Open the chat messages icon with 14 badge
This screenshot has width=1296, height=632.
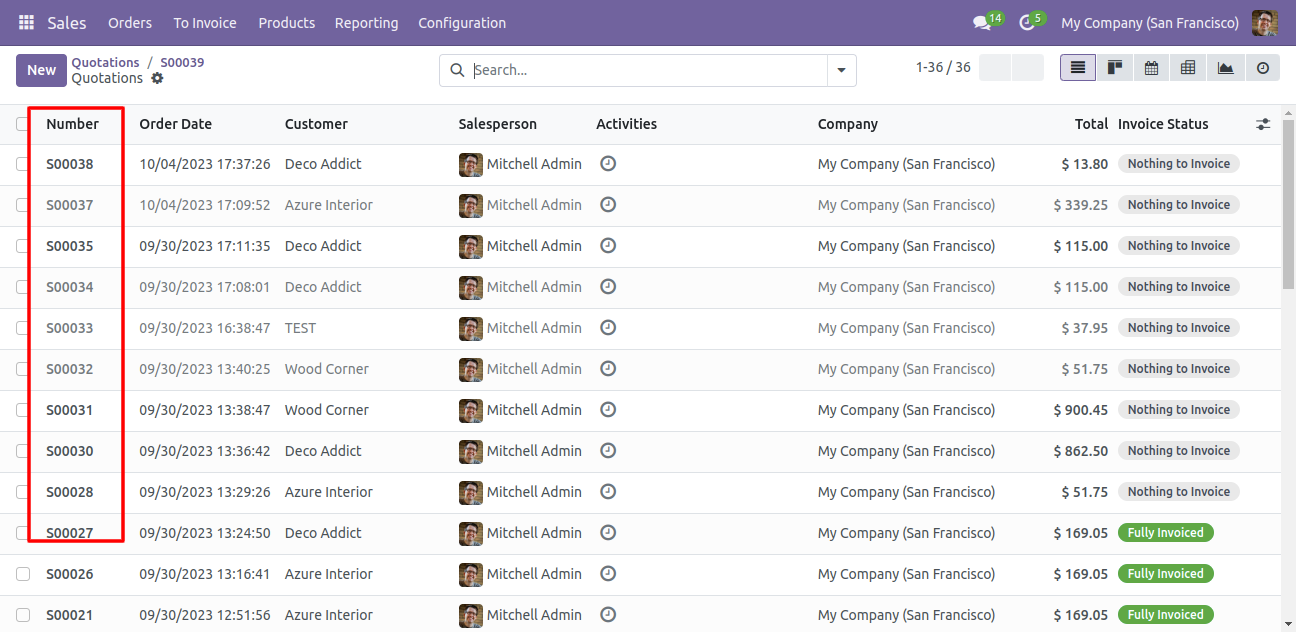(x=987, y=22)
